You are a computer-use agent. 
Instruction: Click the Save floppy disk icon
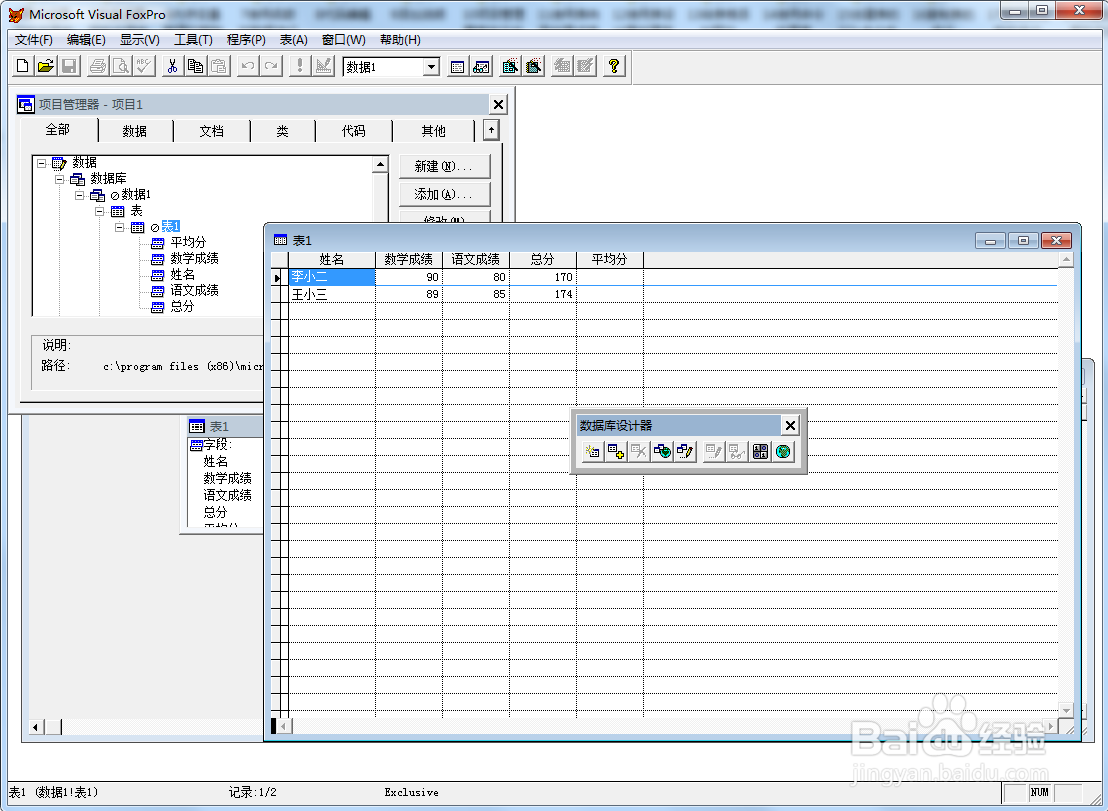click(69, 66)
